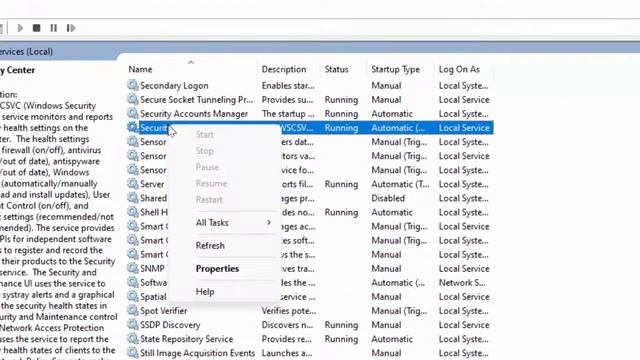
Task: Click Disabled startup type in Shared row
Action: pyautogui.click(x=388, y=198)
